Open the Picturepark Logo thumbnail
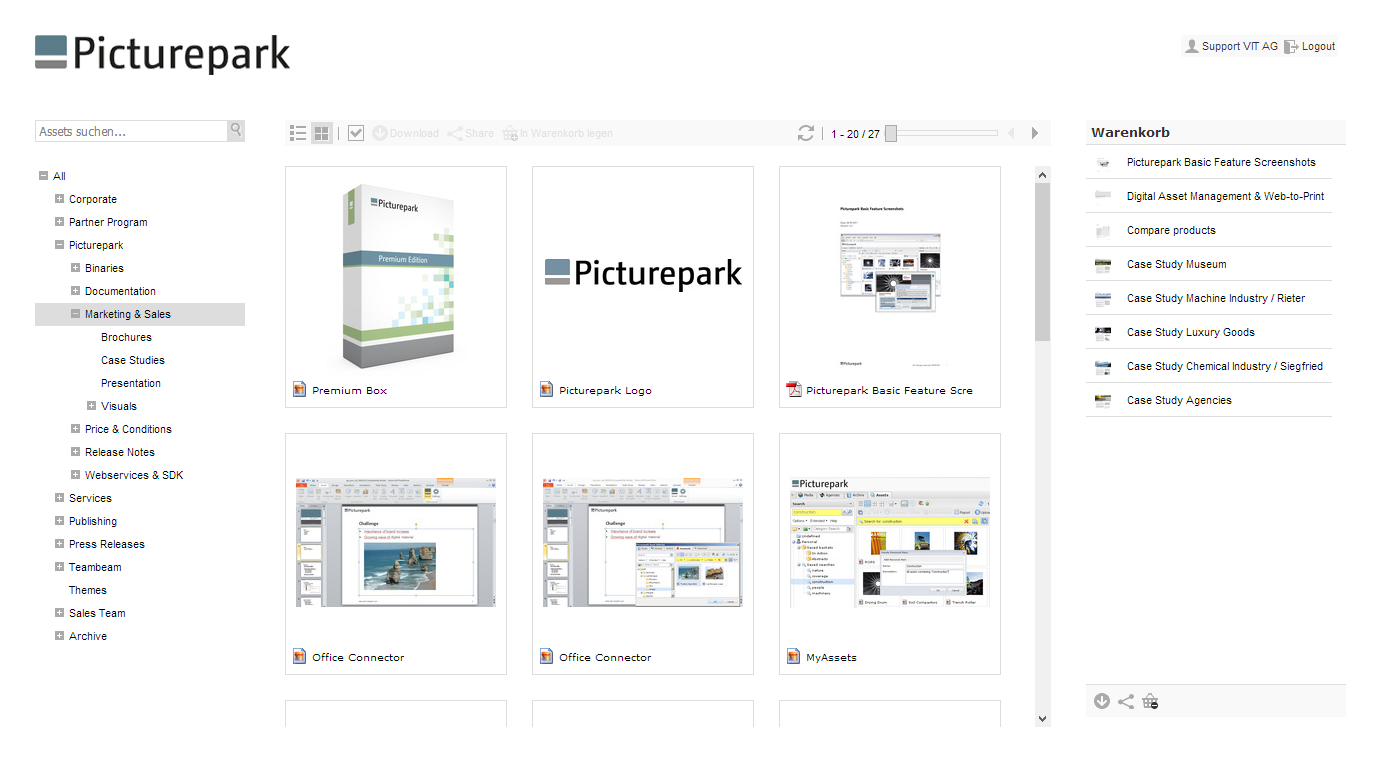The width and height of the screenshot is (1381, 762). (x=643, y=272)
